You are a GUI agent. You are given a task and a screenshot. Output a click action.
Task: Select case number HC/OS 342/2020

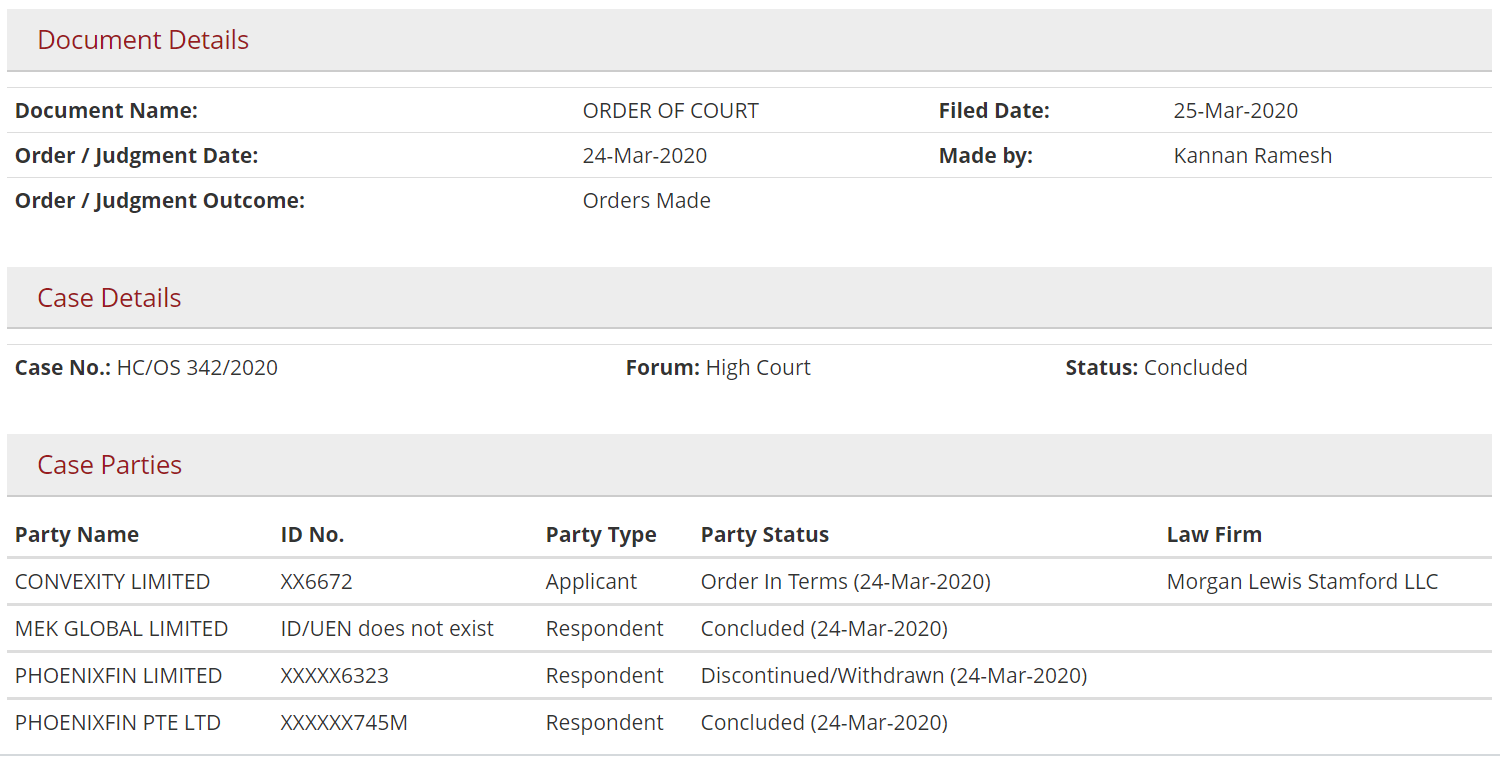tap(197, 368)
